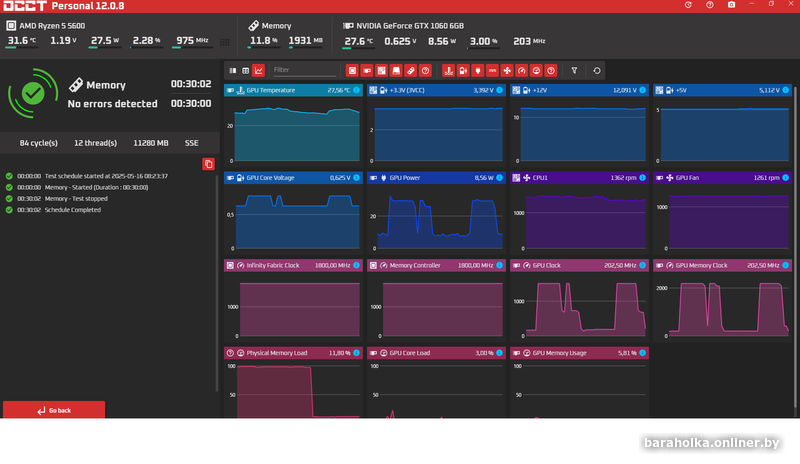
Task: Select the 'Memory - Started (Duration : 00:30:00)' log entry
Action: click(77, 187)
